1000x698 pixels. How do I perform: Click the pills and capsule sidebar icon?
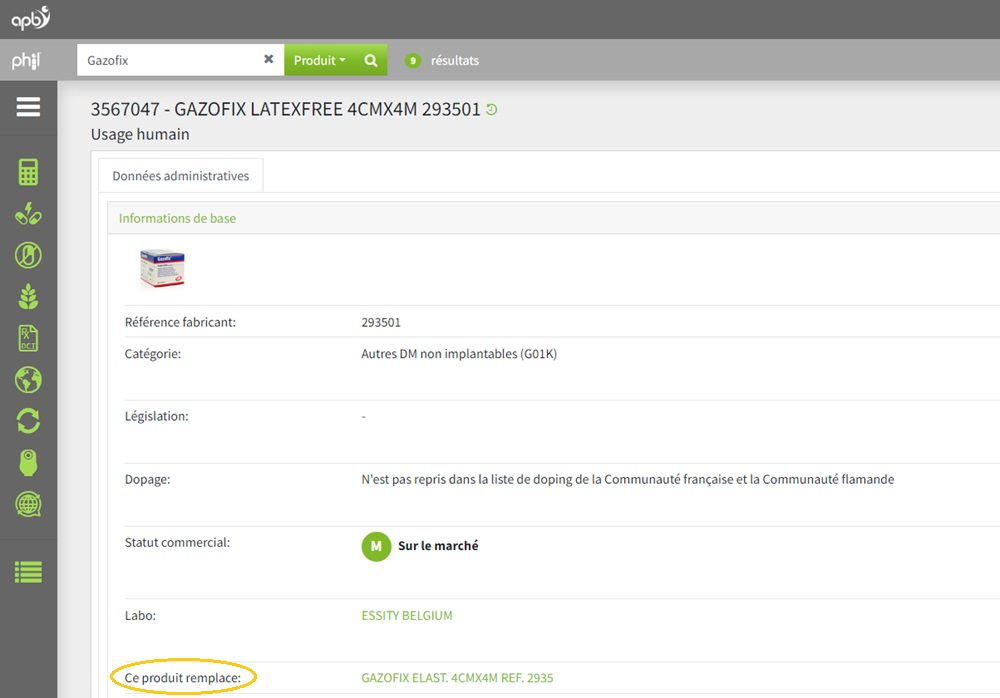28,214
